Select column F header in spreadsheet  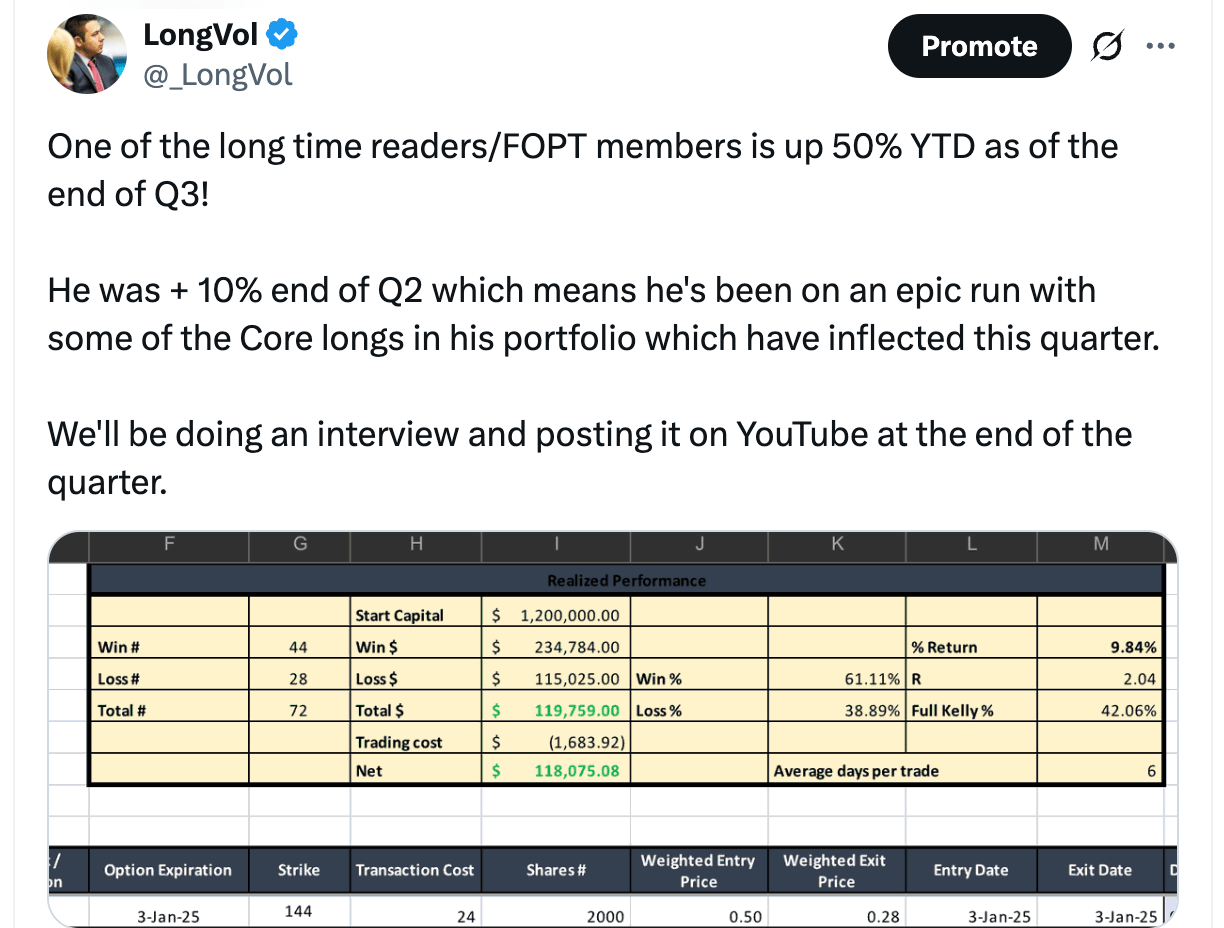click(169, 544)
